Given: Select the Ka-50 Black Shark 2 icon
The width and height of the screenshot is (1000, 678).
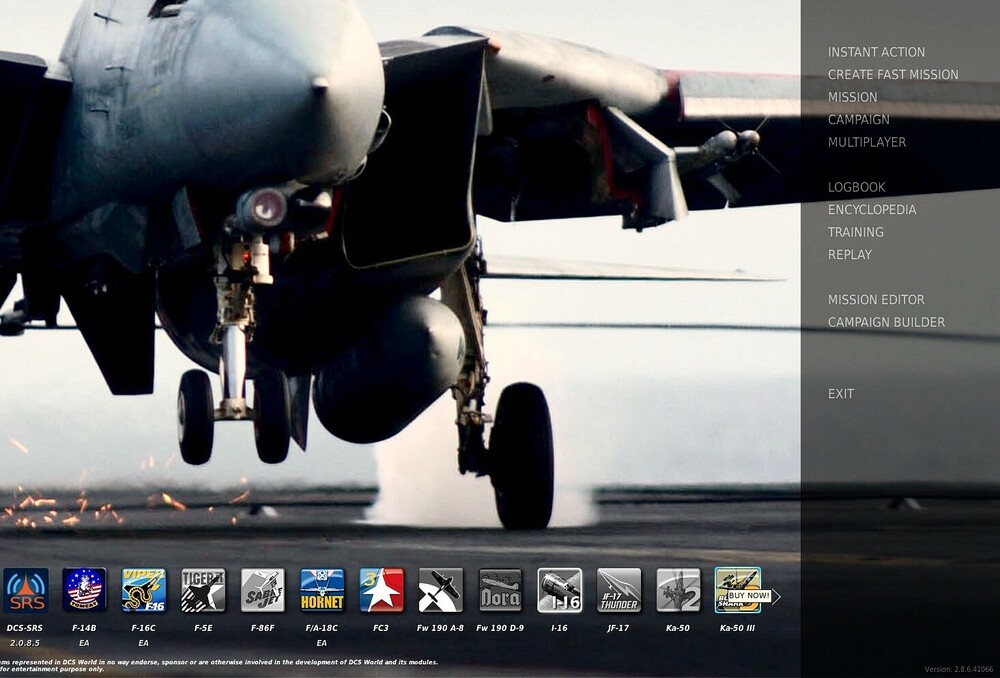Looking at the screenshot, I should coord(678,591).
